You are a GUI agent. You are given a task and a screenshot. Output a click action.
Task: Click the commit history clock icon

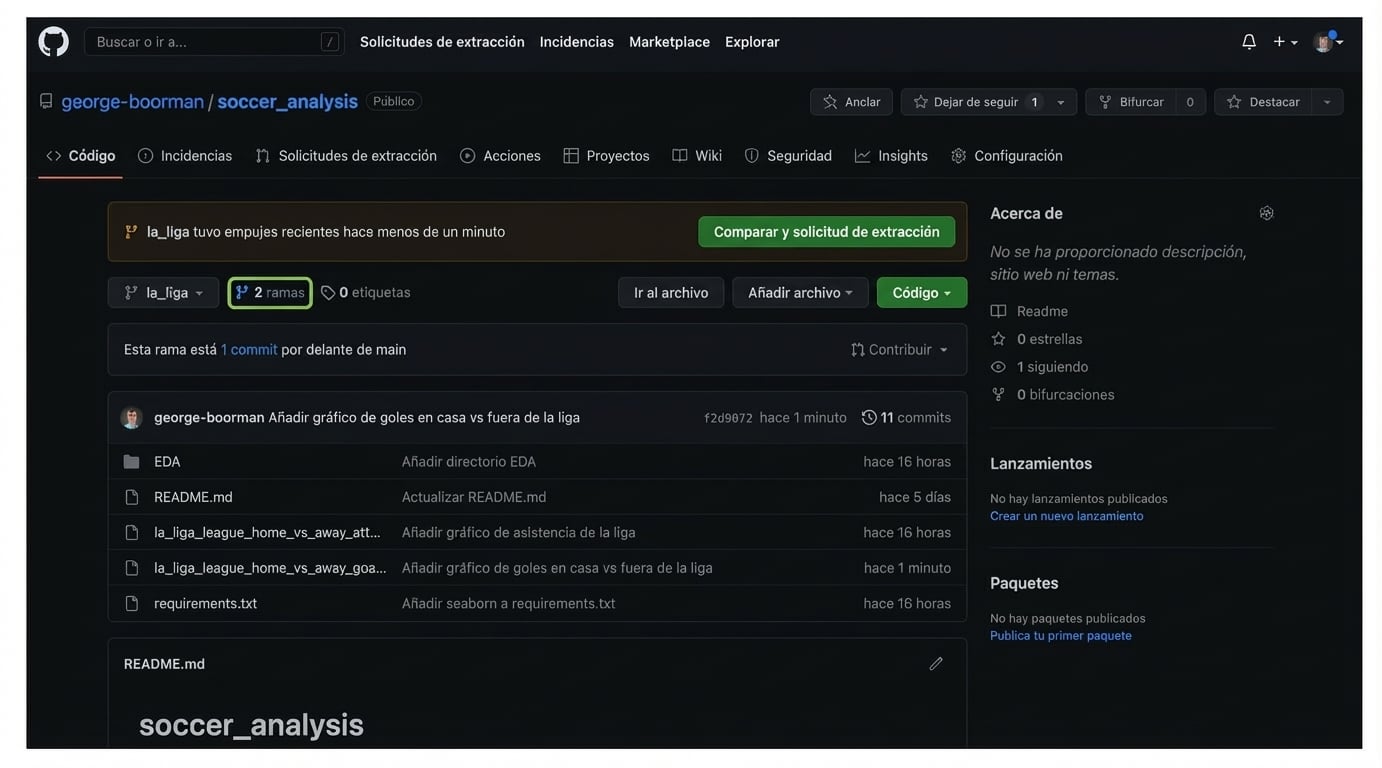(x=869, y=418)
